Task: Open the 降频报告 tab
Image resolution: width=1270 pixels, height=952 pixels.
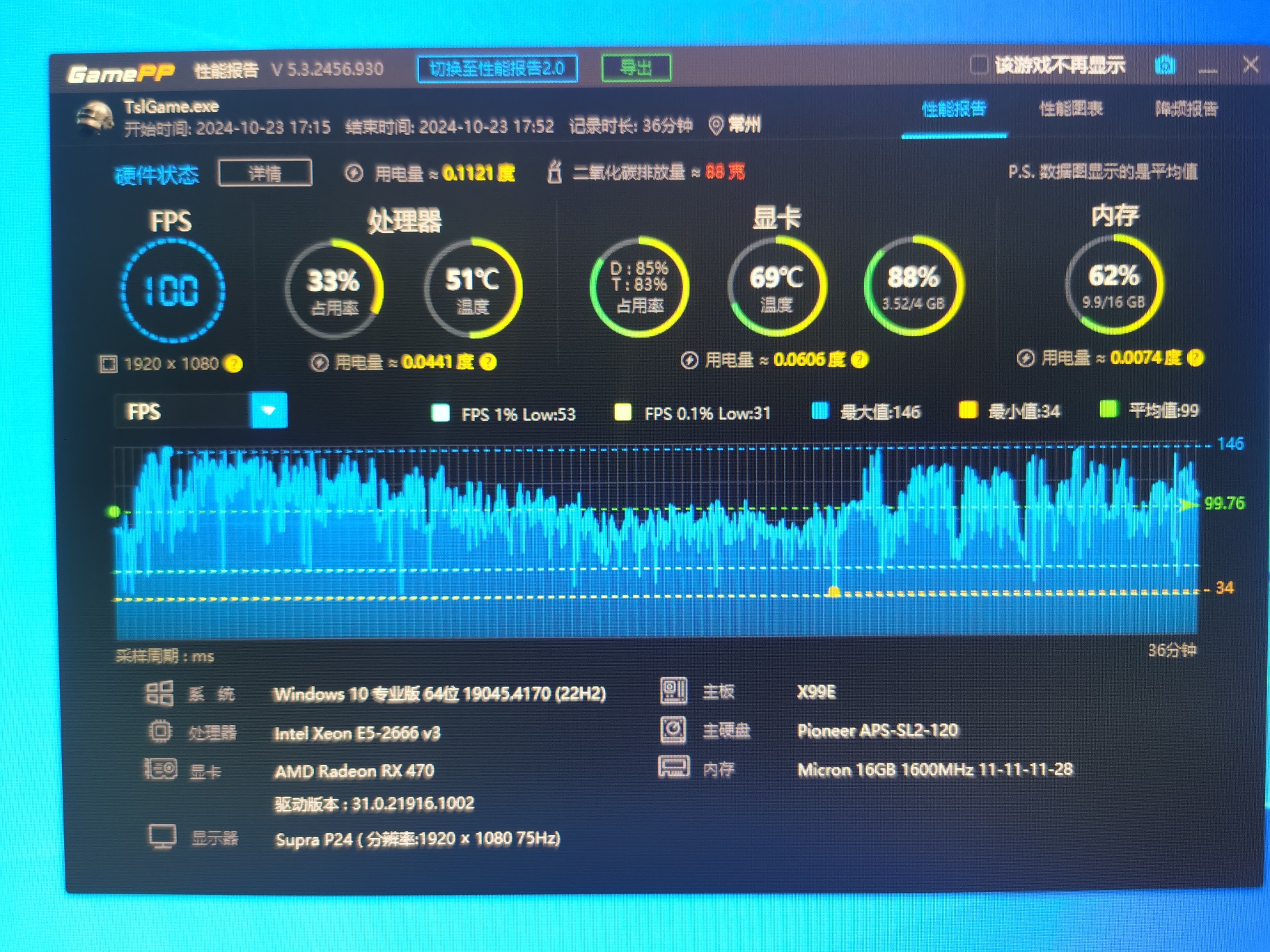Action: 1186,109
